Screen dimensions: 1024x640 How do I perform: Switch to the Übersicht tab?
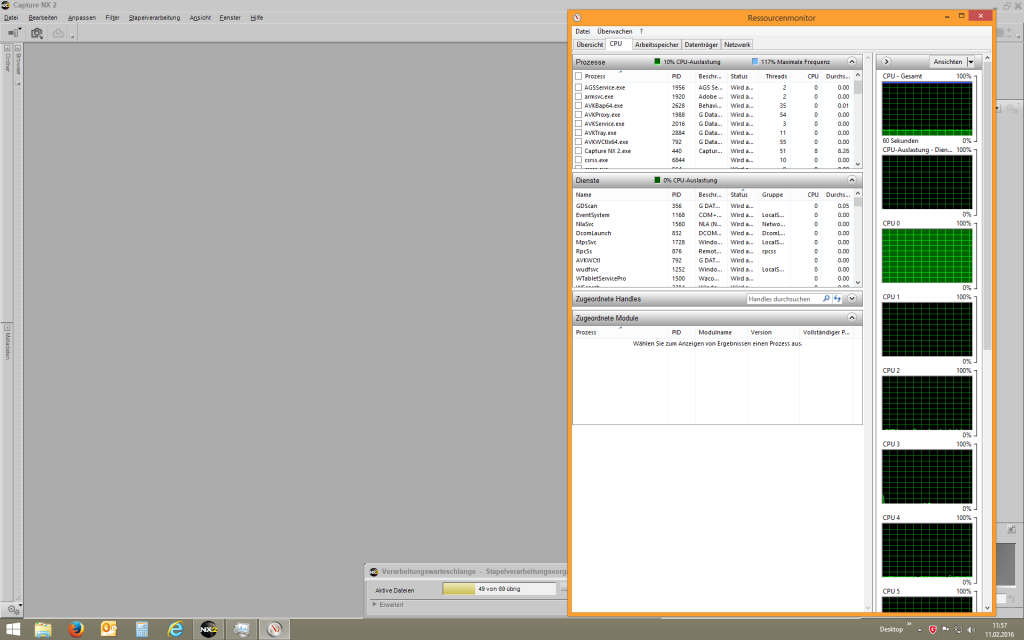pyautogui.click(x=590, y=44)
